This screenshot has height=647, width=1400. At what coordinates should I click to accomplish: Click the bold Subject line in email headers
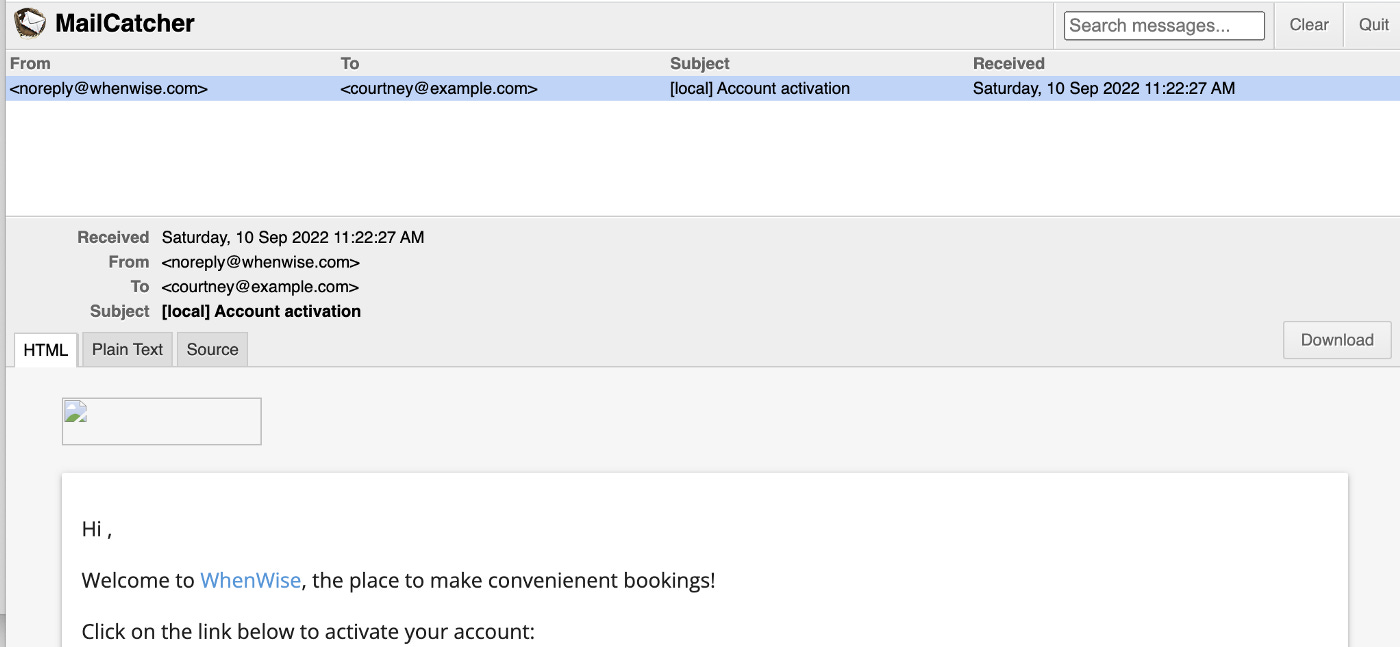click(x=262, y=311)
